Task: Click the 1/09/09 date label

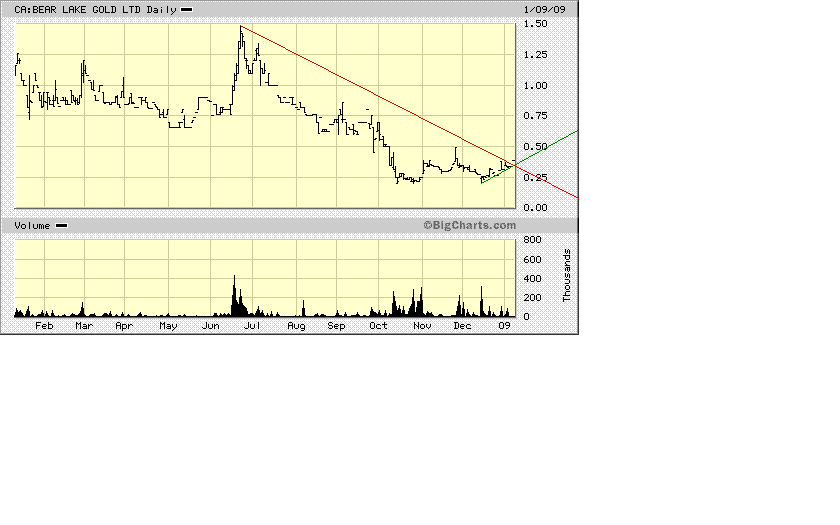Action: pyautogui.click(x=544, y=10)
